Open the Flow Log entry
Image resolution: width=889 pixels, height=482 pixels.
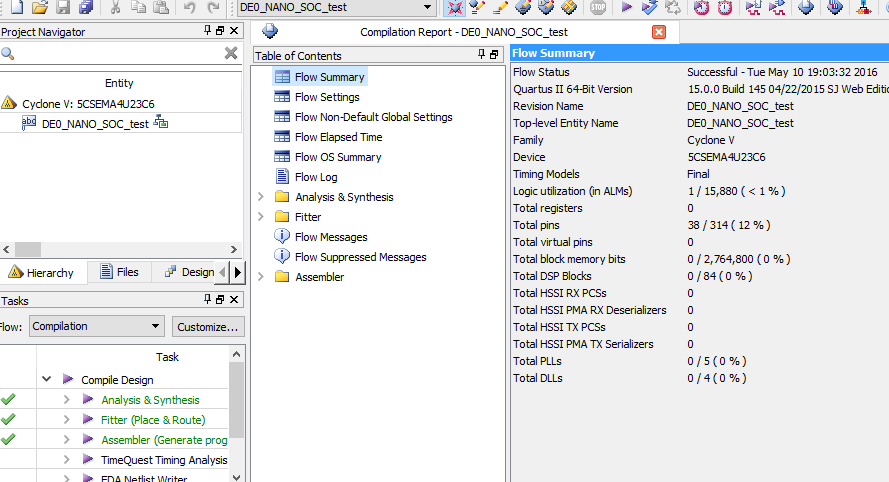(x=316, y=177)
